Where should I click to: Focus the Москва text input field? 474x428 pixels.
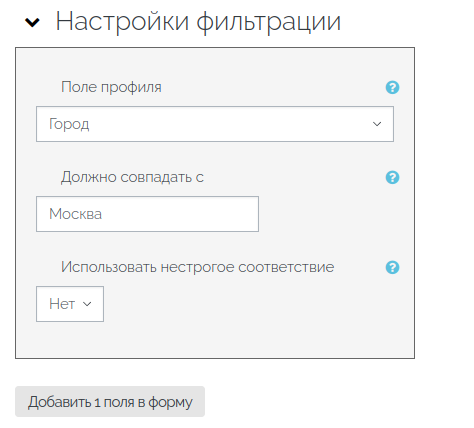[x=147, y=214]
